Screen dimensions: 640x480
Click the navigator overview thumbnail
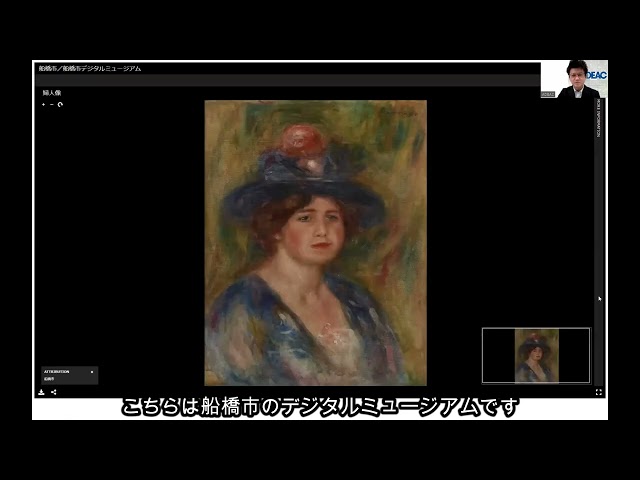[x=536, y=356]
